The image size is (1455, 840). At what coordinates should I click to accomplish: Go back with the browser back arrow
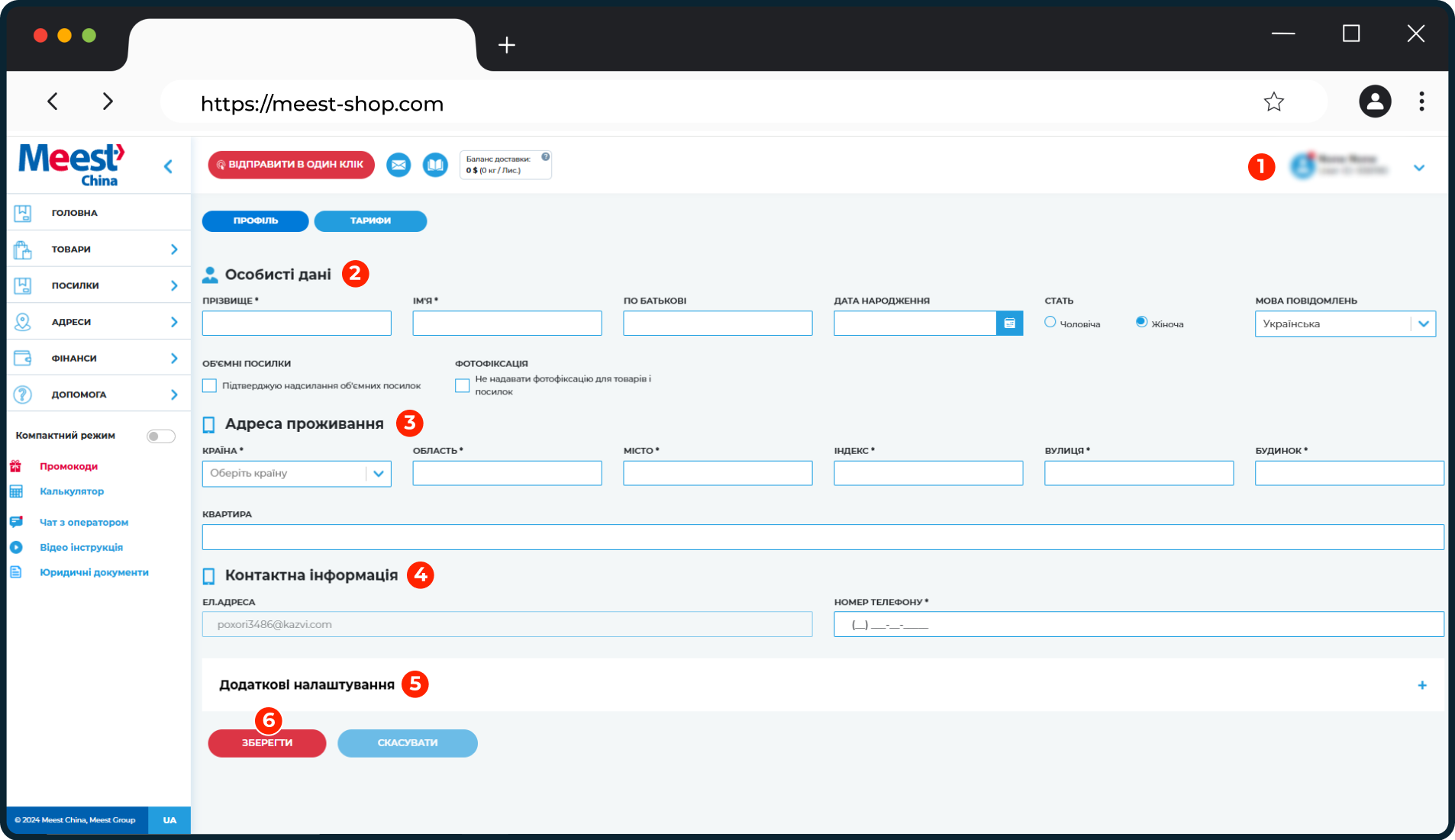pyautogui.click(x=53, y=101)
